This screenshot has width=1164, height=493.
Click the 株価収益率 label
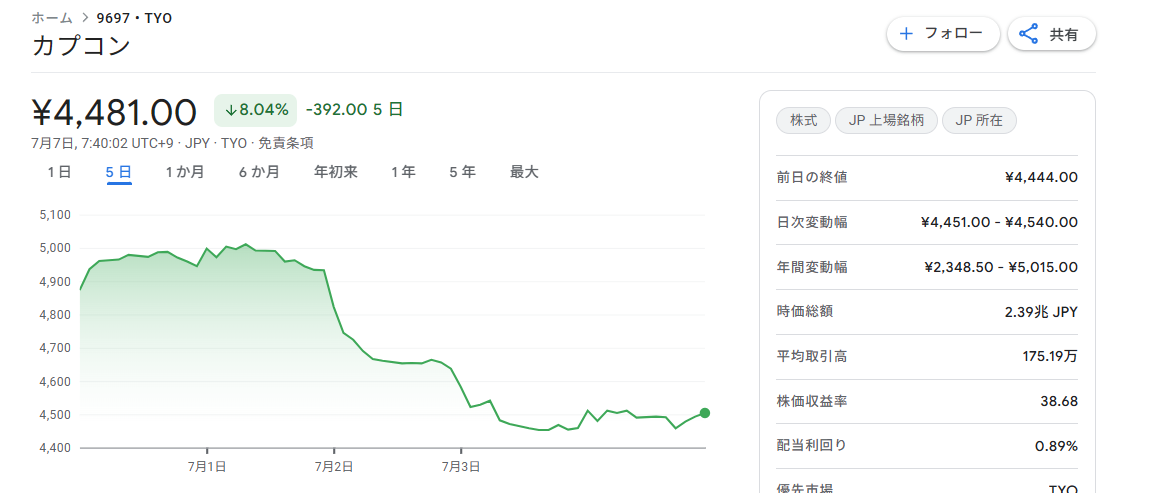(811, 401)
